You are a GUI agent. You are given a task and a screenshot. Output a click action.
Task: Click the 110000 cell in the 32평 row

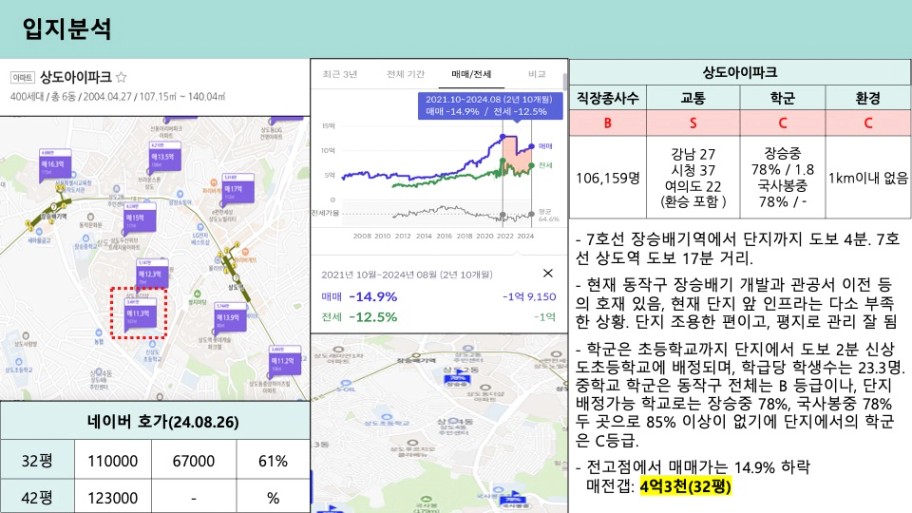[x=113, y=461]
